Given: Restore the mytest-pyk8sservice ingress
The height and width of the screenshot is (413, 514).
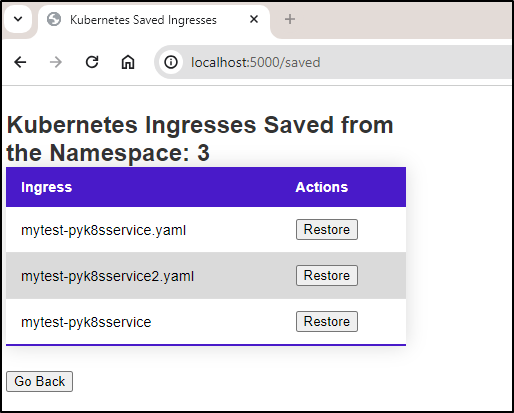Looking at the screenshot, I should pyautogui.click(x=327, y=321).
